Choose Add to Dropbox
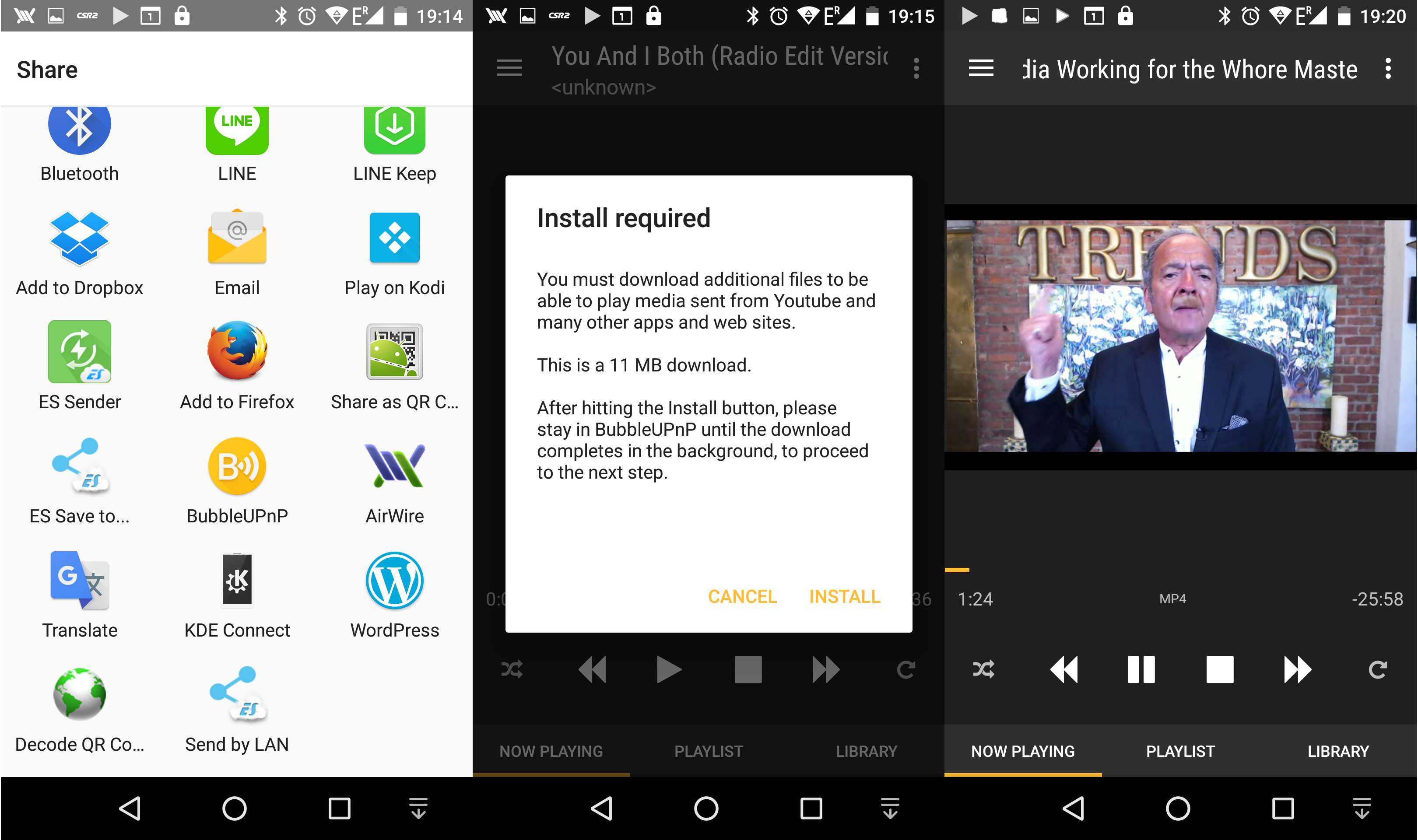Image resolution: width=1418 pixels, height=840 pixels. (79, 238)
